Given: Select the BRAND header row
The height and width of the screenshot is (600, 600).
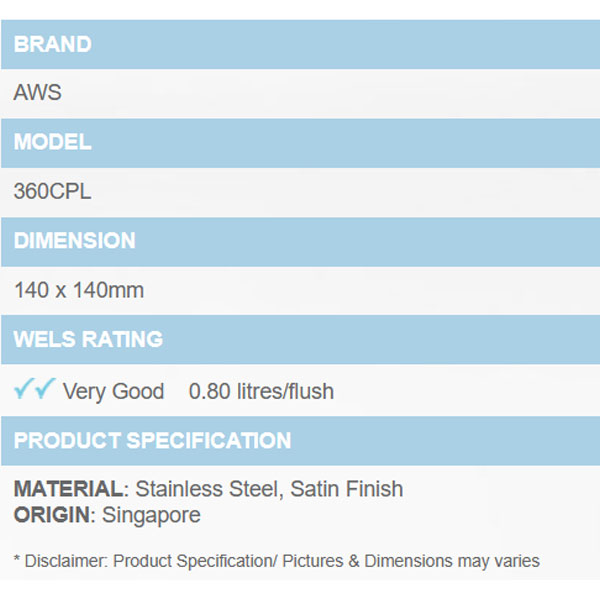Looking at the screenshot, I should tap(300, 44).
